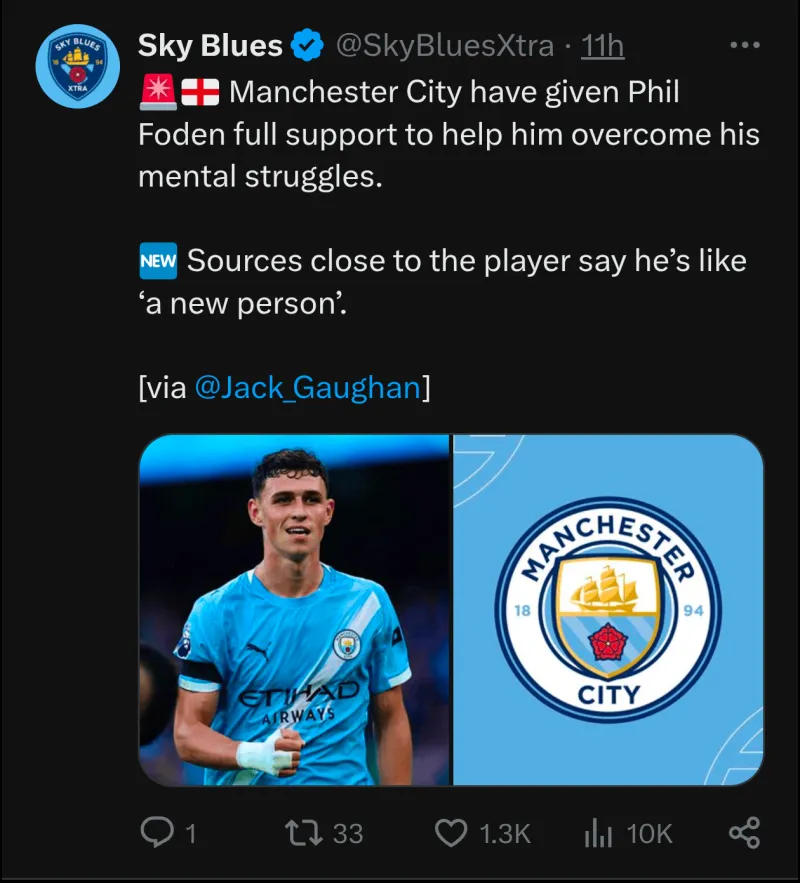Like the tweet with the heart icon
This screenshot has width=800, height=883.
tap(452, 832)
